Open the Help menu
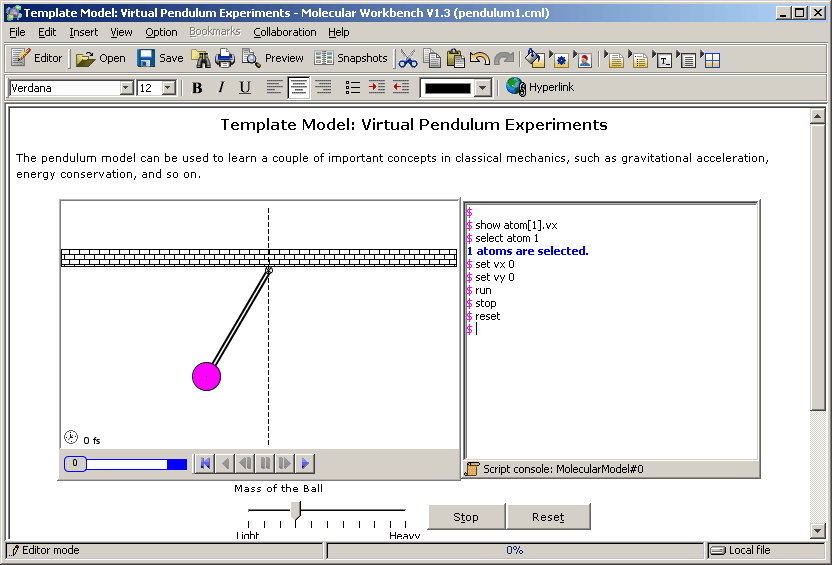 (x=339, y=32)
